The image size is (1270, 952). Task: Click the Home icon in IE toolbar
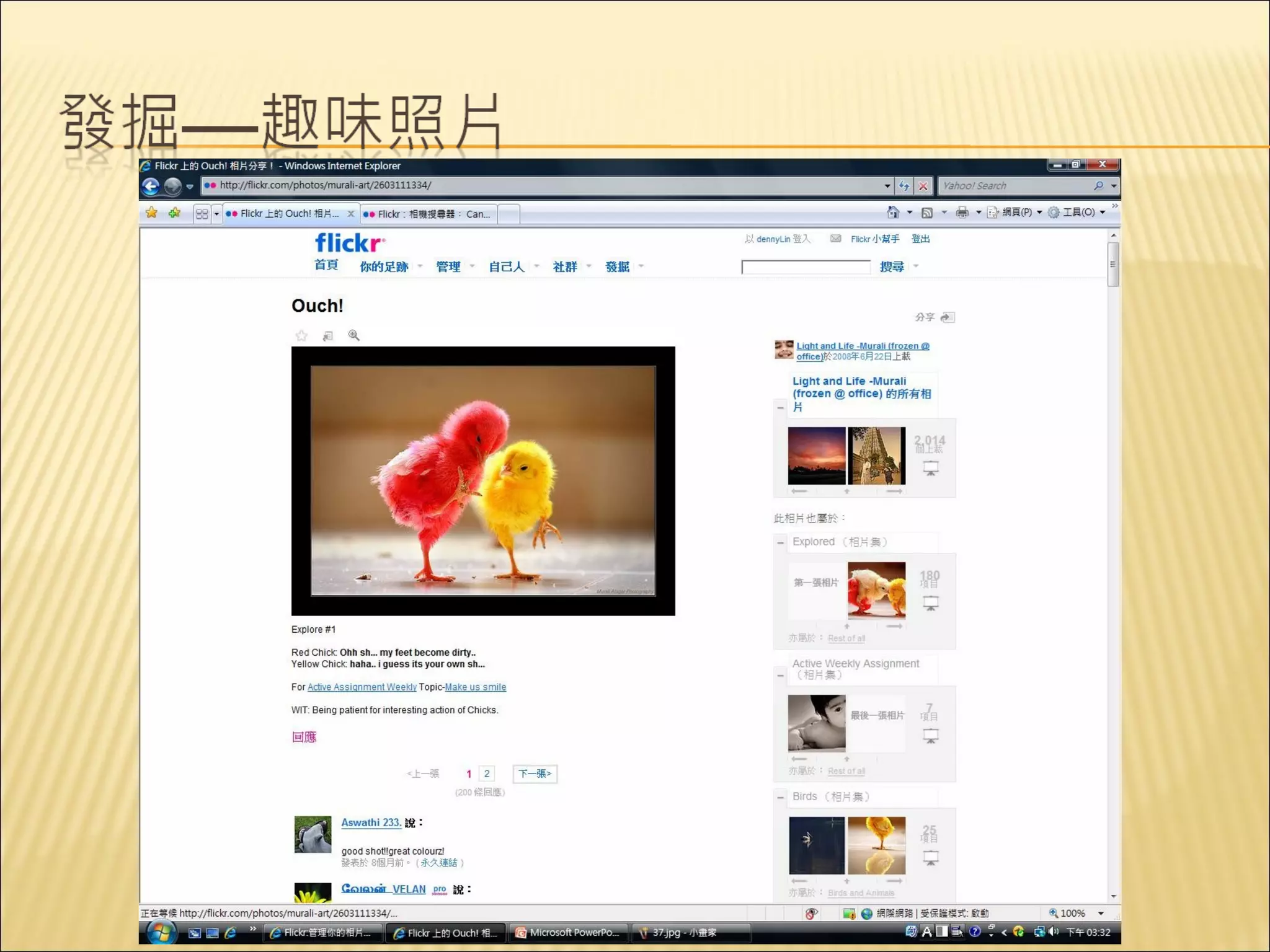point(892,213)
